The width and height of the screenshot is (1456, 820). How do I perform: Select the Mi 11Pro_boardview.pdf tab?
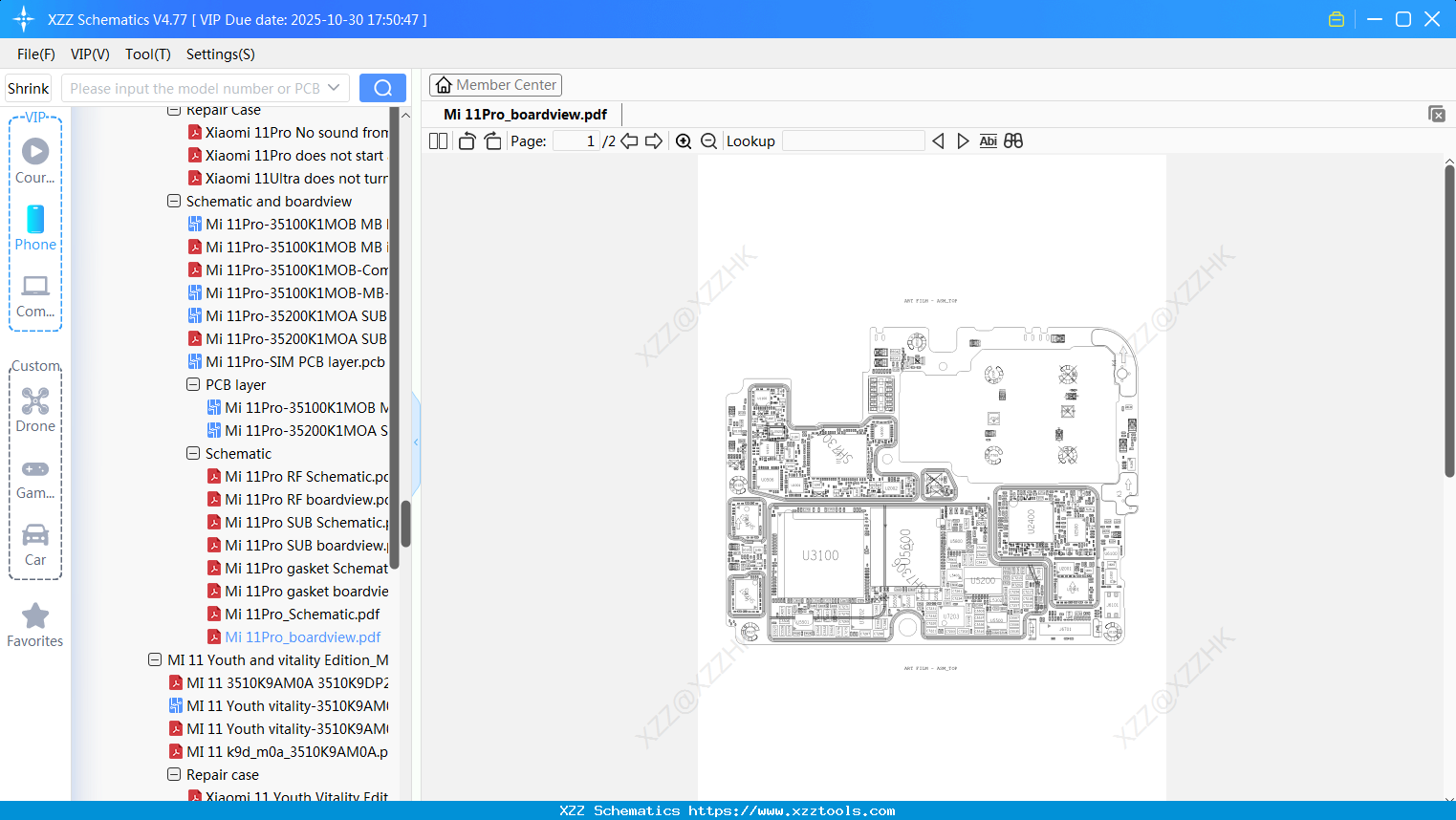(525, 115)
